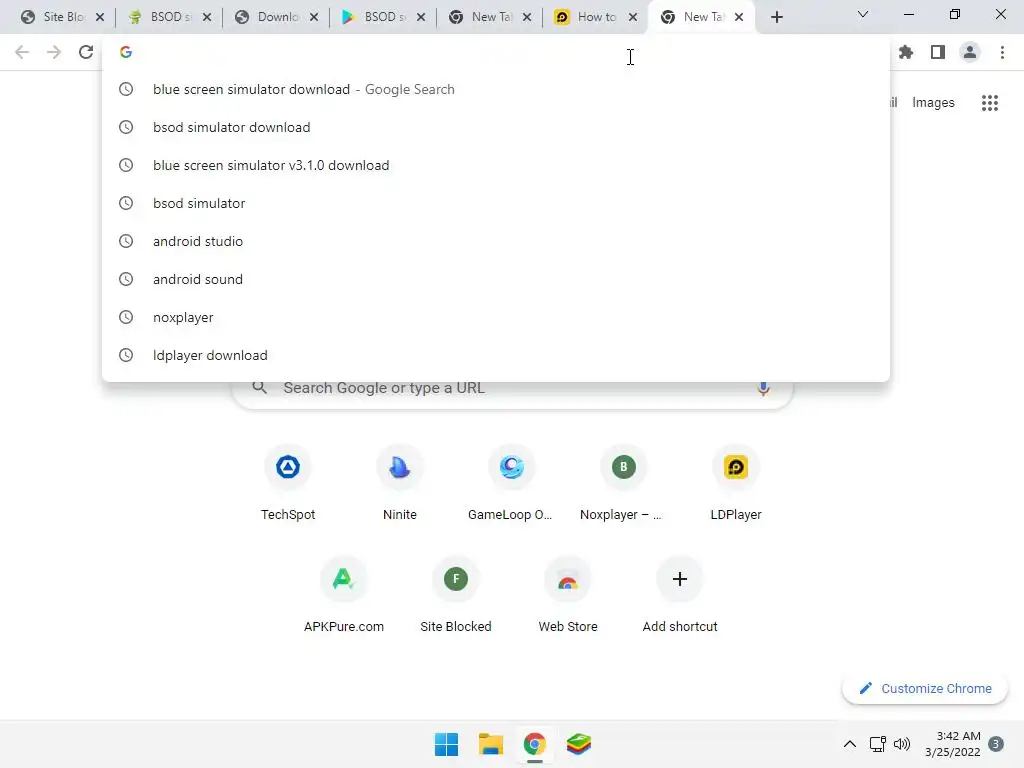
Task: Start voice search with microphone icon
Action: [763, 388]
